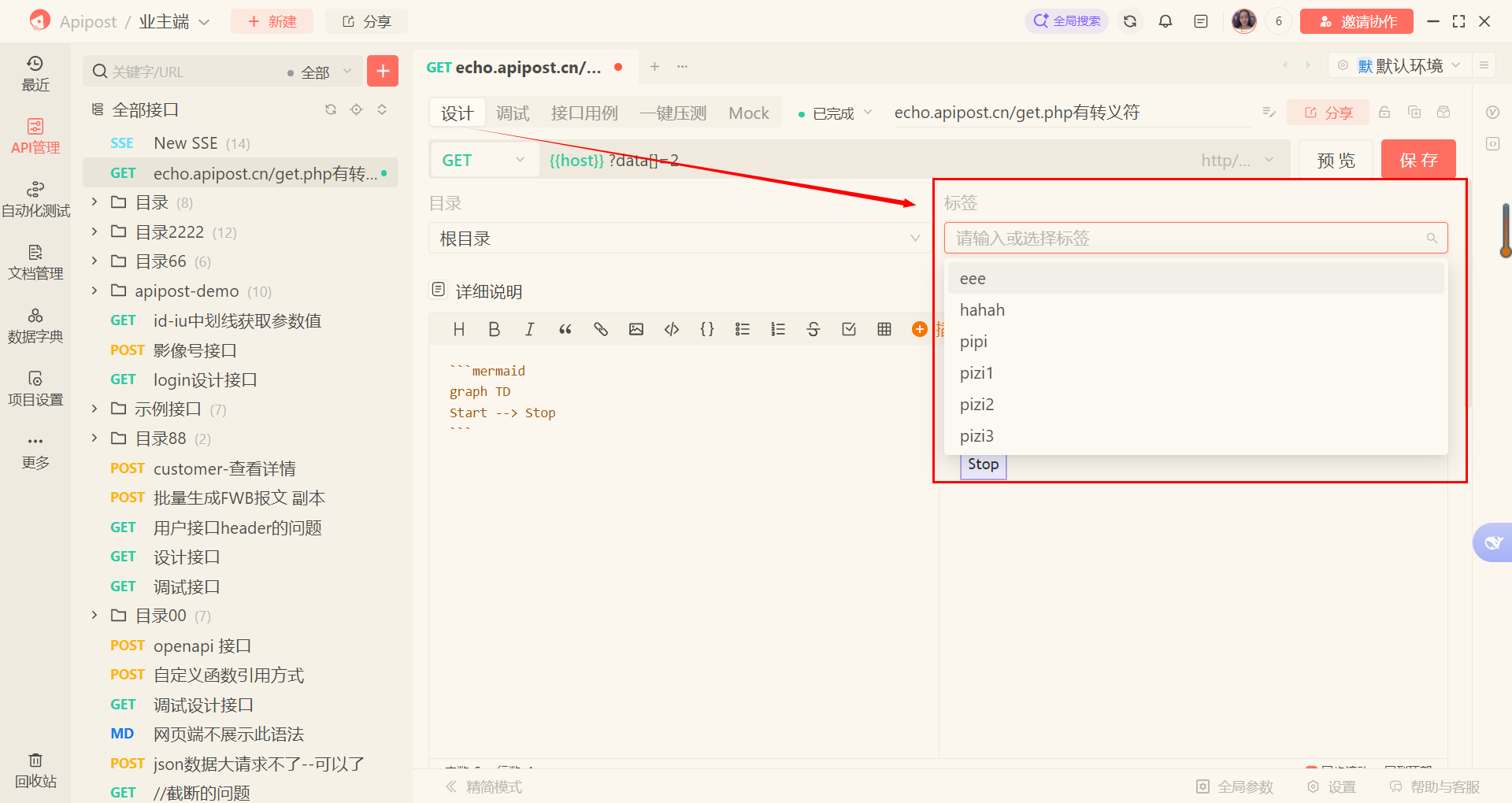Expand the 目录88 folder
The image size is (1512, 803).
94,438
